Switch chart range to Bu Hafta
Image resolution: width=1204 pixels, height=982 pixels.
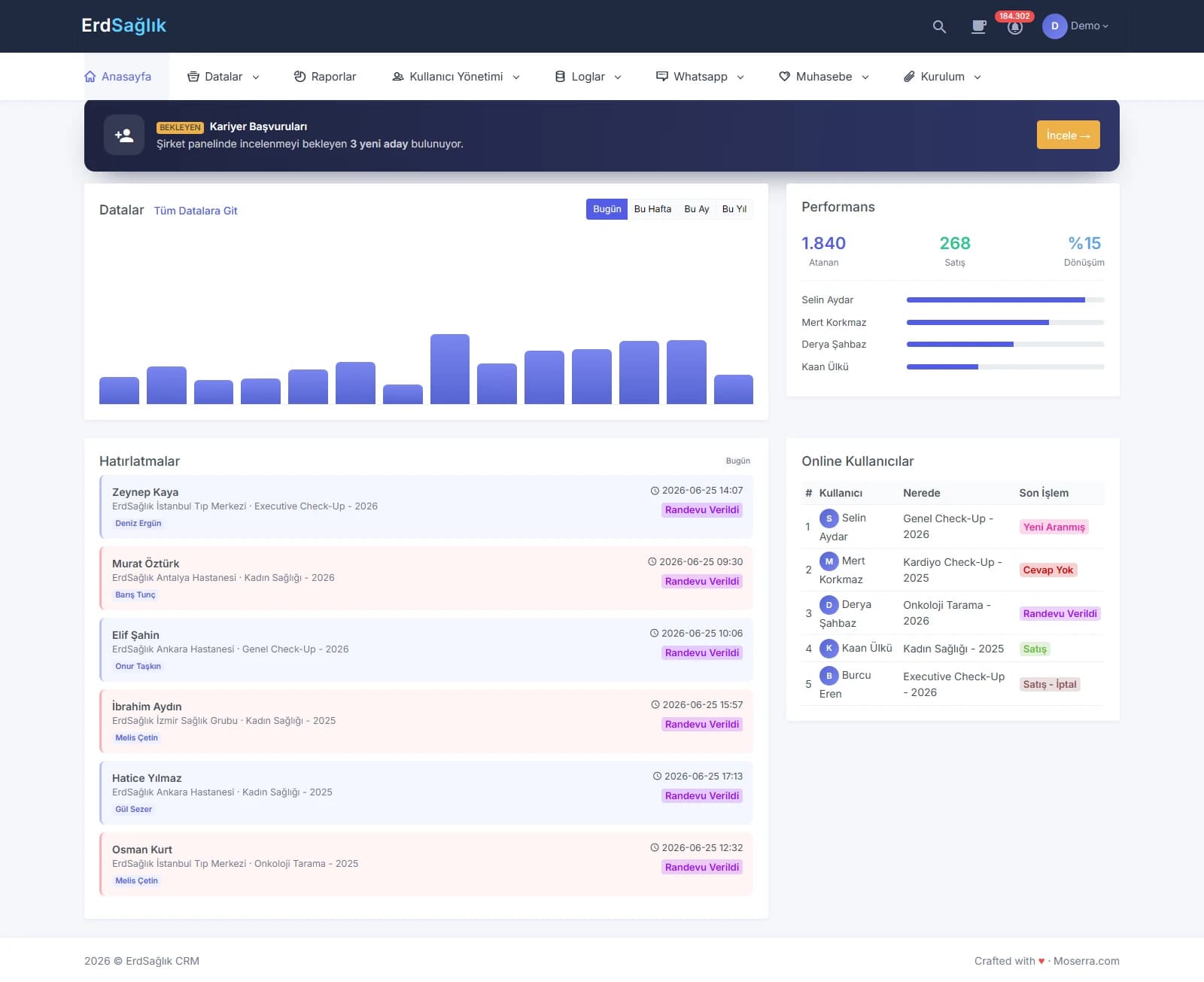pos(652,209)
